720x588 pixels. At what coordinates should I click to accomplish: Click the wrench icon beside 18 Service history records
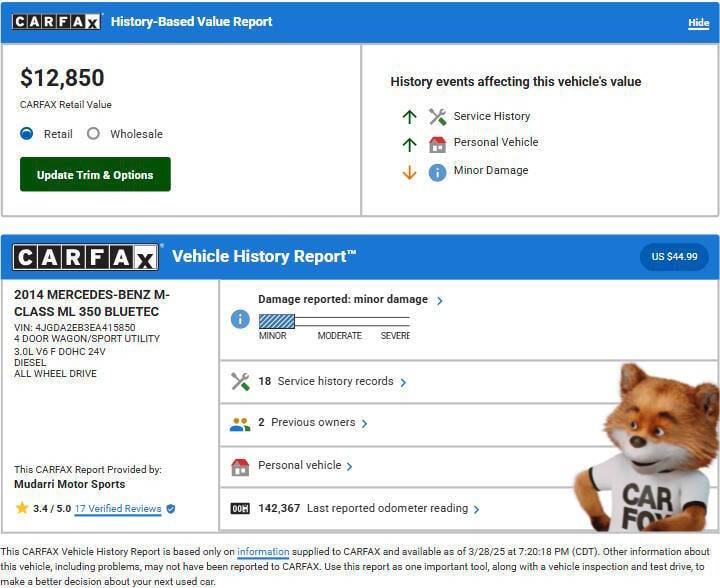(240, 381)
